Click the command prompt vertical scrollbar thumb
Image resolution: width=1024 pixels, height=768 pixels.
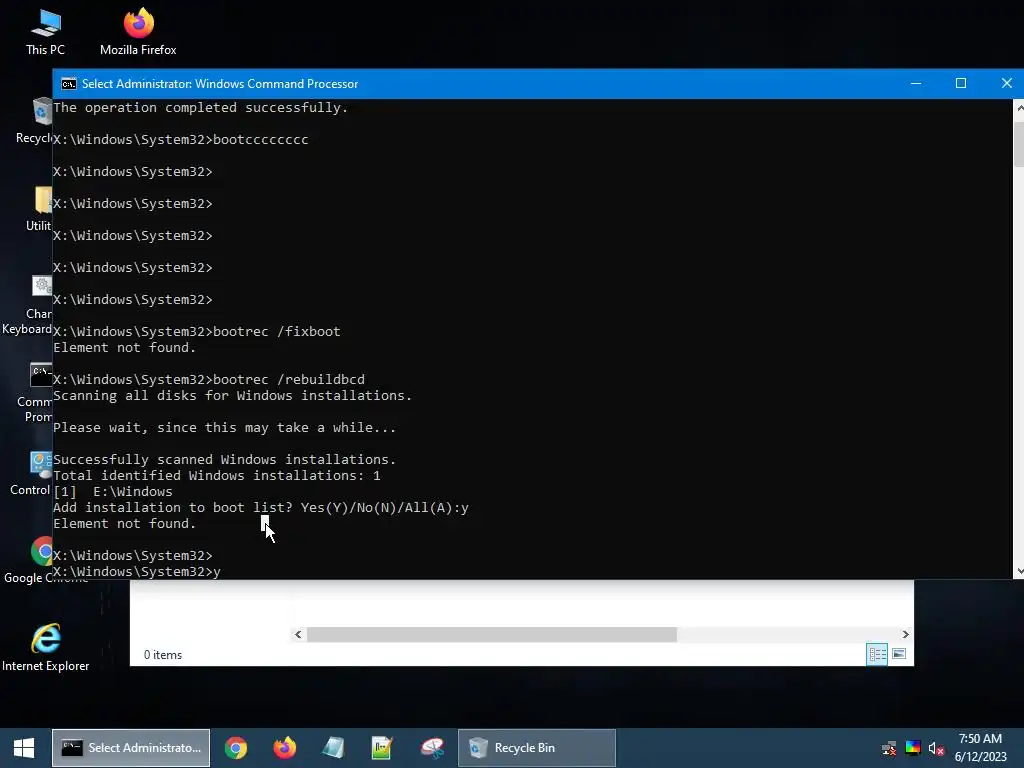tap(1019, 144)
